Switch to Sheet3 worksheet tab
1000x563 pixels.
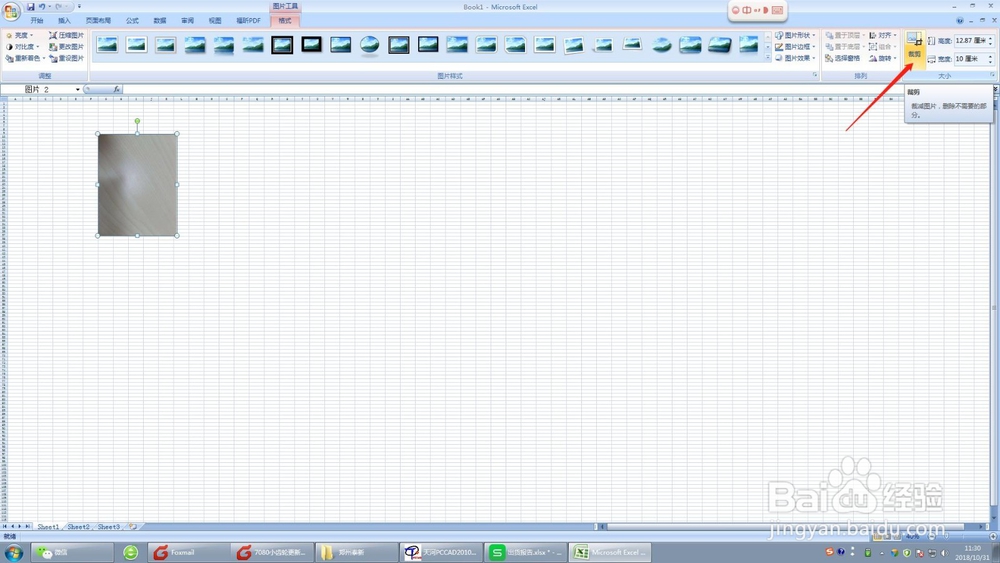tap(108, 527)
